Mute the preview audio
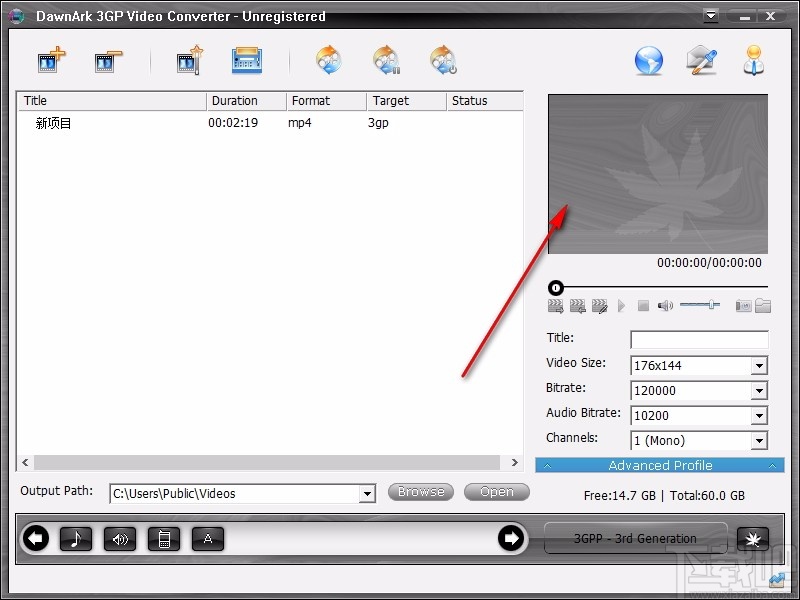This screenshot has height=600, width=800. [x=666, y=305]
